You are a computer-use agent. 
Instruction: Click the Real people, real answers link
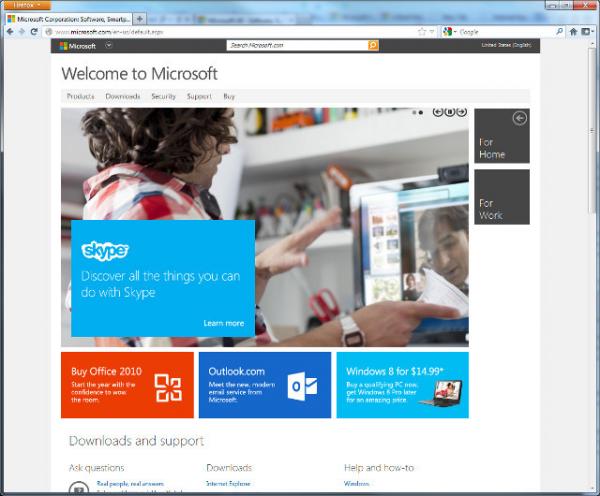point(130,484)
